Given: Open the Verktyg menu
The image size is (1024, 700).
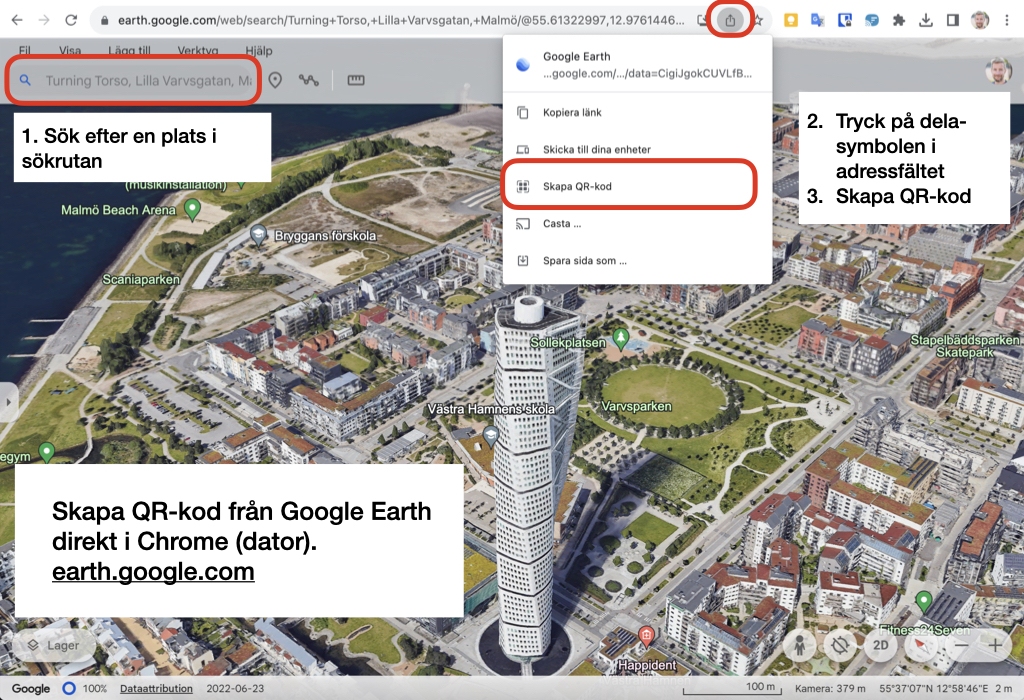Looking at the screenshot, I should pyautogui.click(x=198, y=50).
